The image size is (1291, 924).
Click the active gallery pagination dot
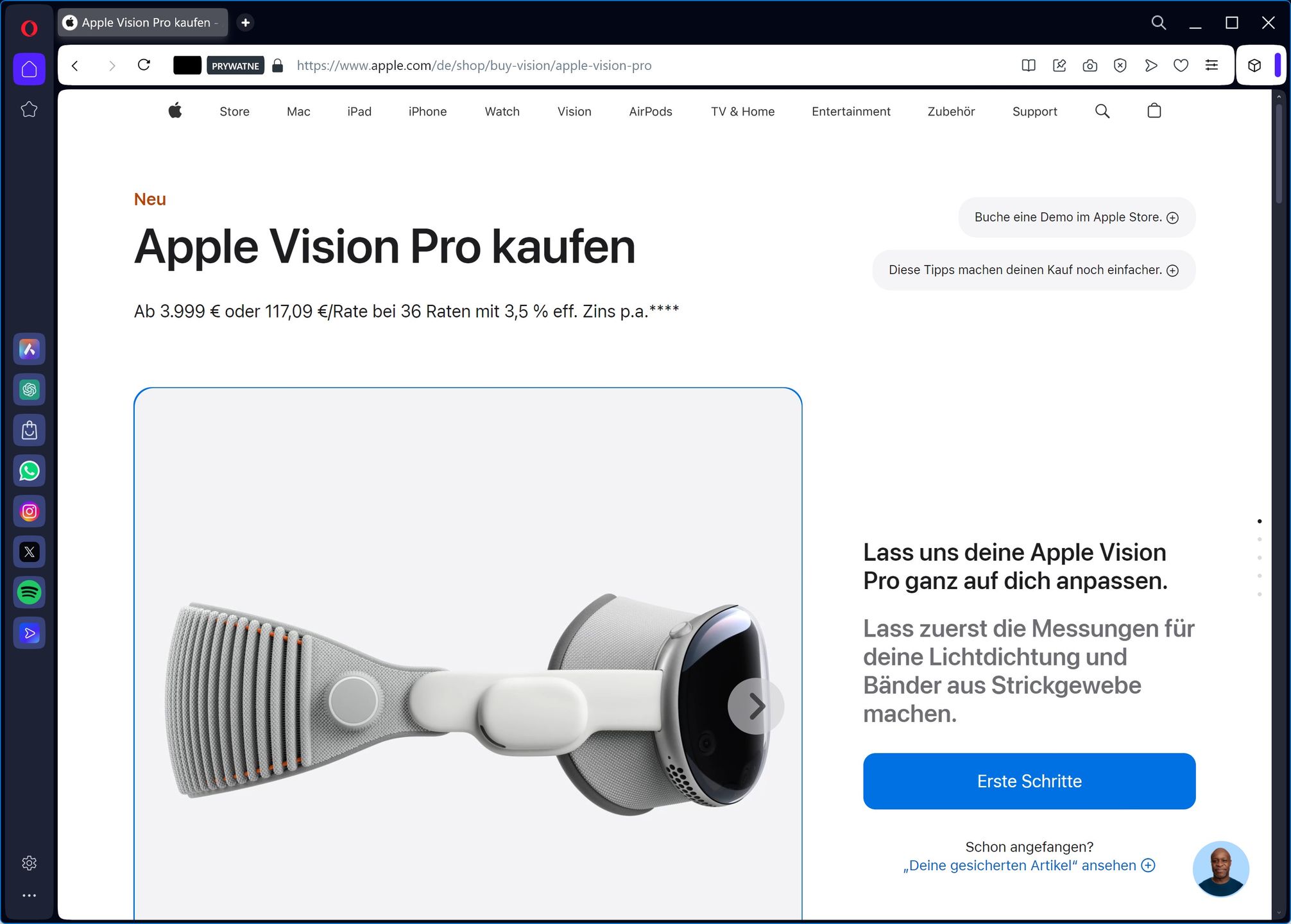click(x=1260, y=521)
